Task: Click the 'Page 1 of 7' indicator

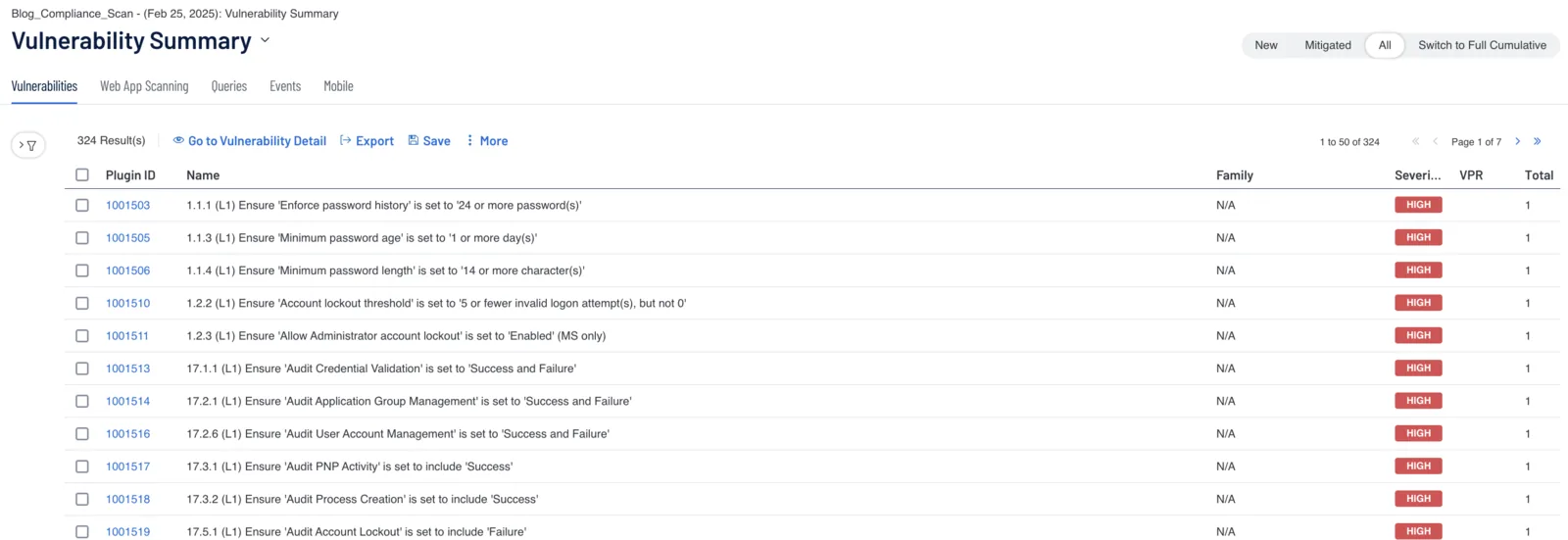Action: coord(1476,142)
